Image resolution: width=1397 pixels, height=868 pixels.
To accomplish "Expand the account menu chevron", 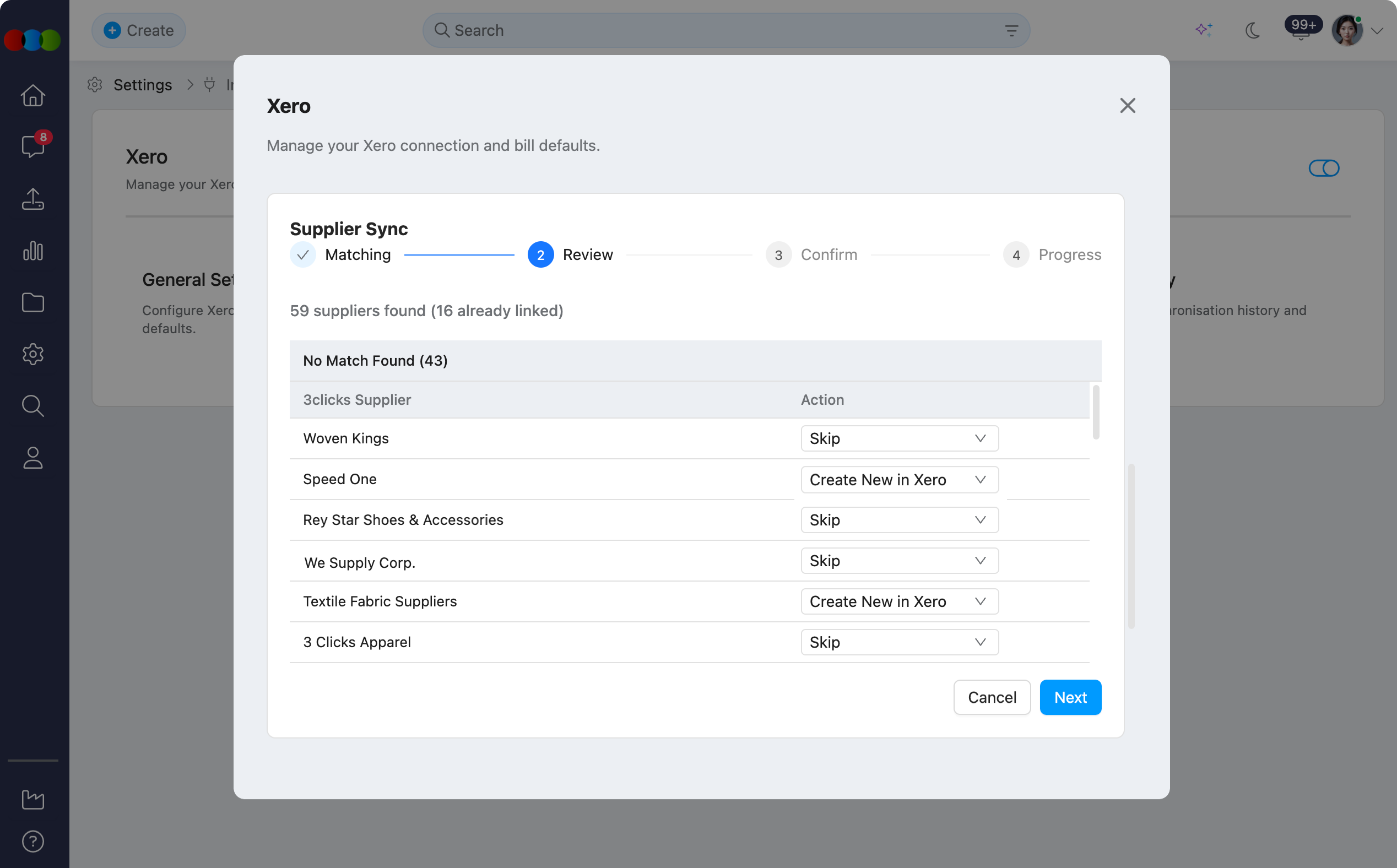I will (1378, 31).
